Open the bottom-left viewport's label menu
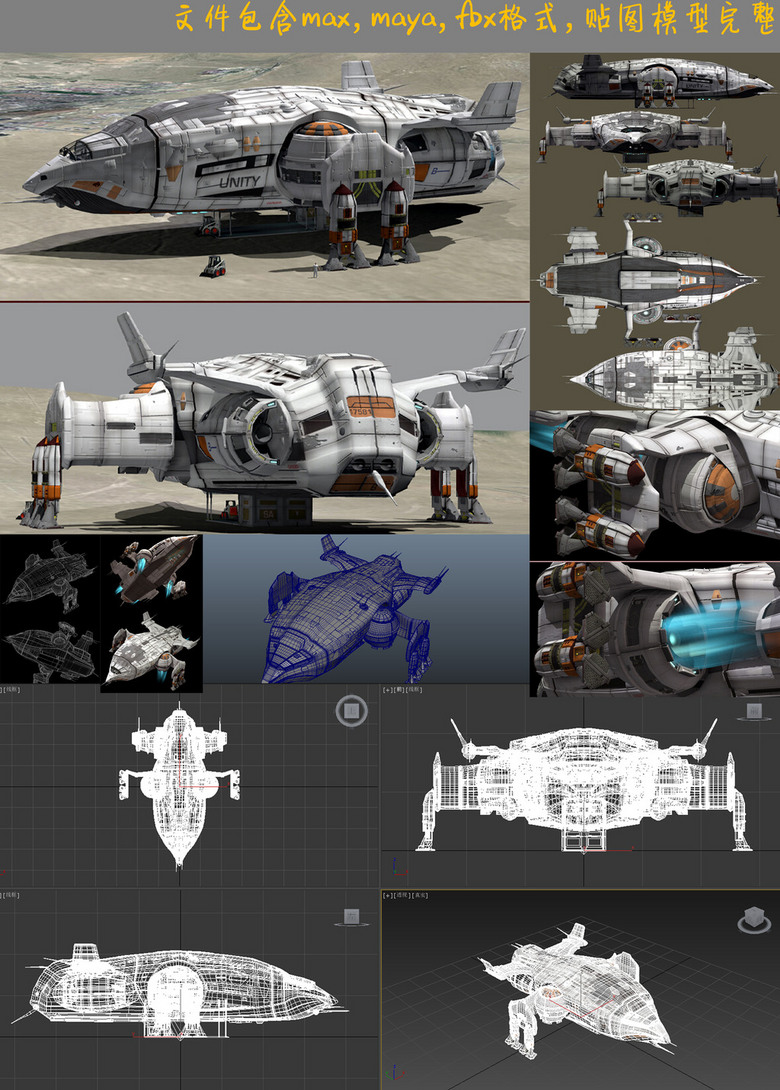 point(12,896)
